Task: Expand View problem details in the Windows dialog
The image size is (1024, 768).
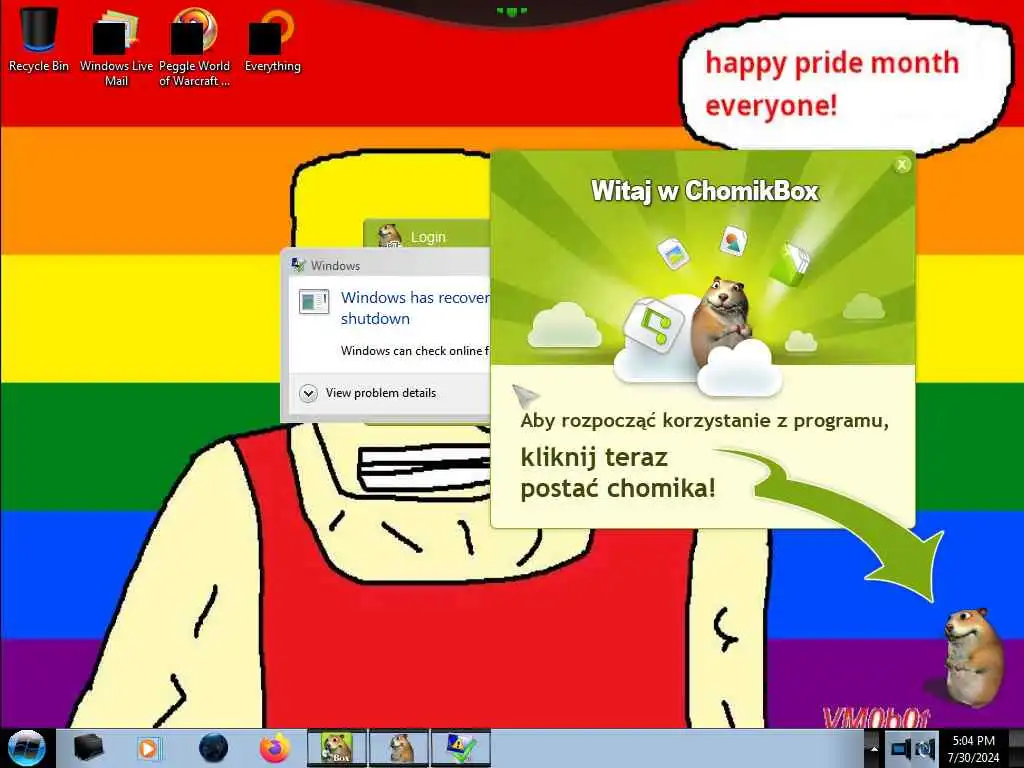Action: (x=368, y=393)
